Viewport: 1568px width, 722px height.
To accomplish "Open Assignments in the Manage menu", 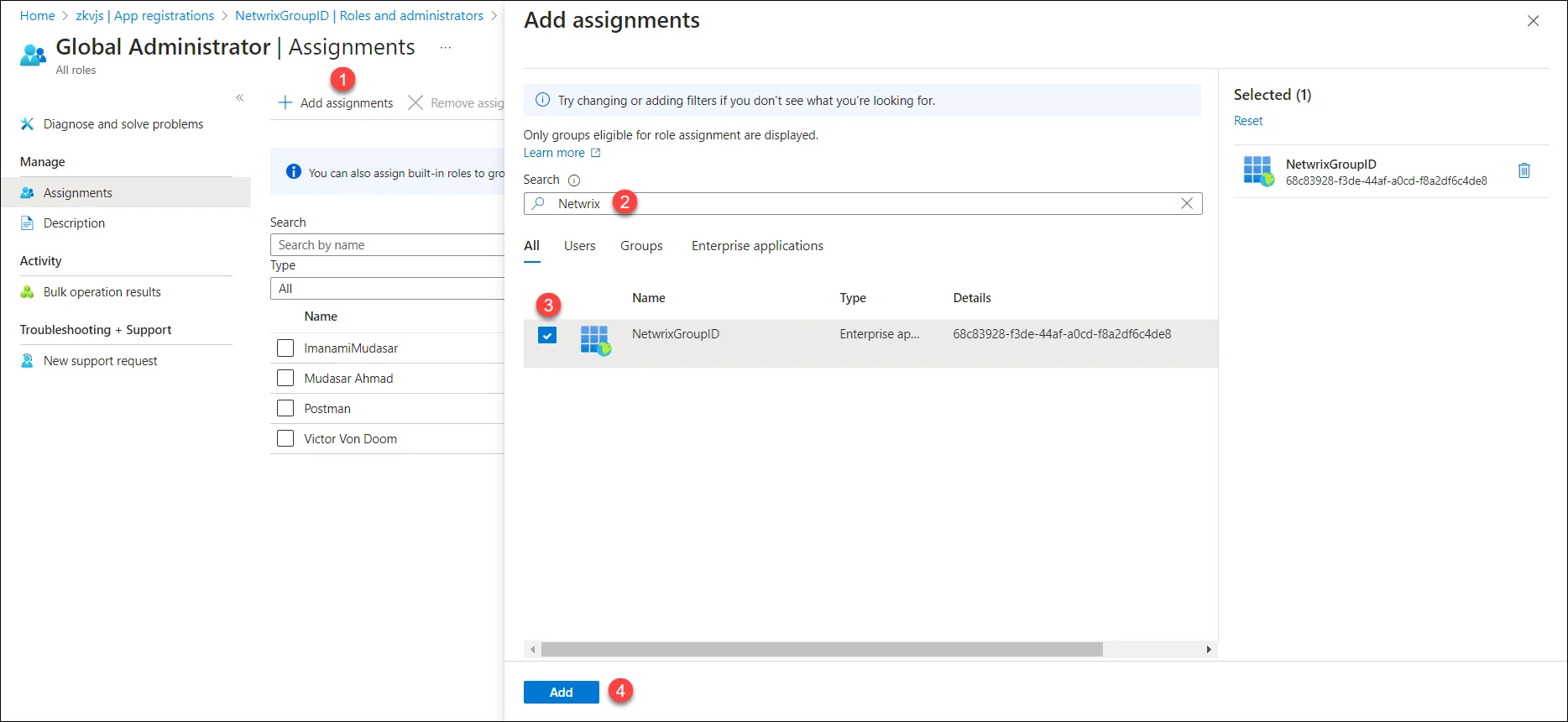I will (126, 192).
